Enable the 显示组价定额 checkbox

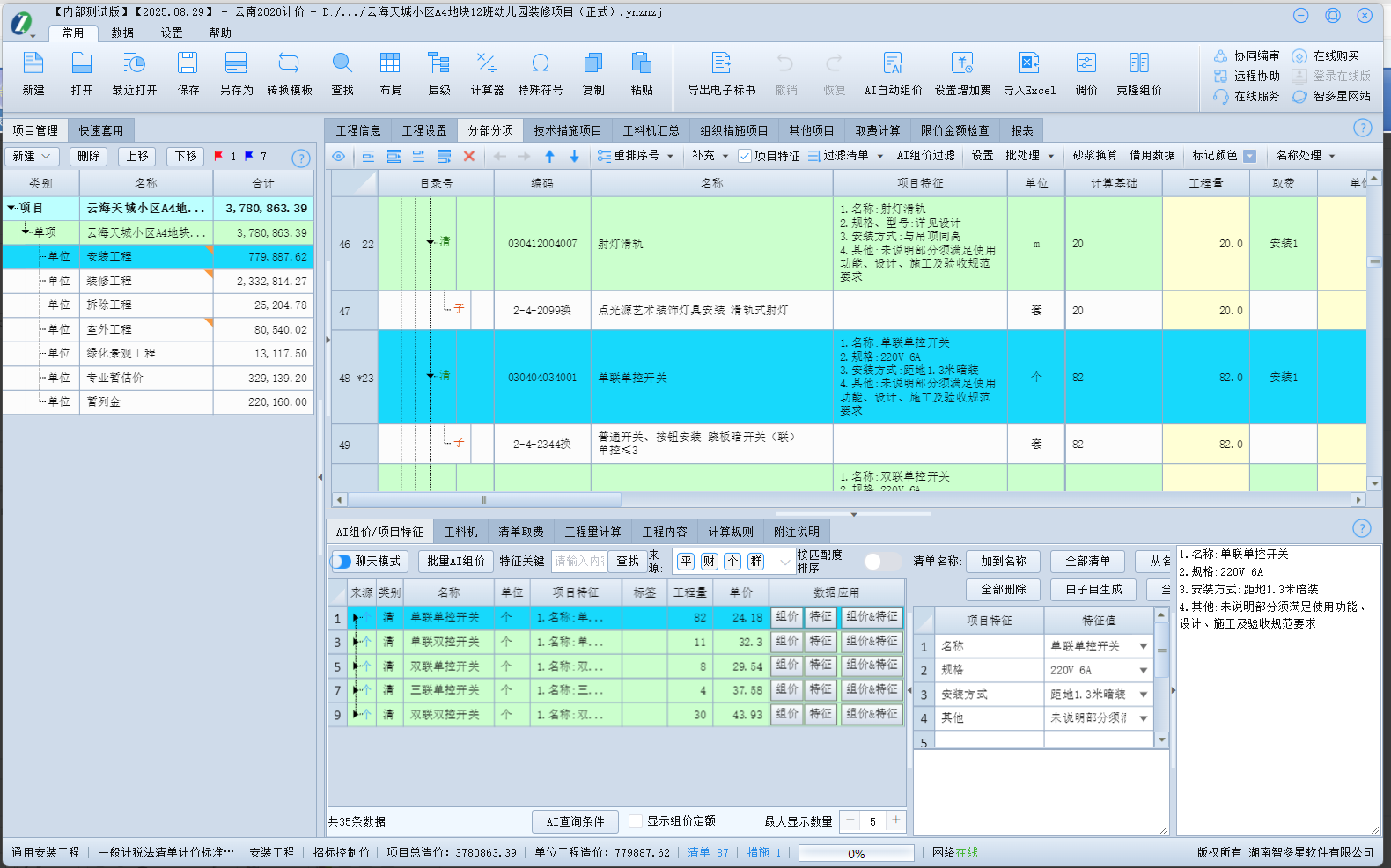pyautogui.click(x=636, y=821)
